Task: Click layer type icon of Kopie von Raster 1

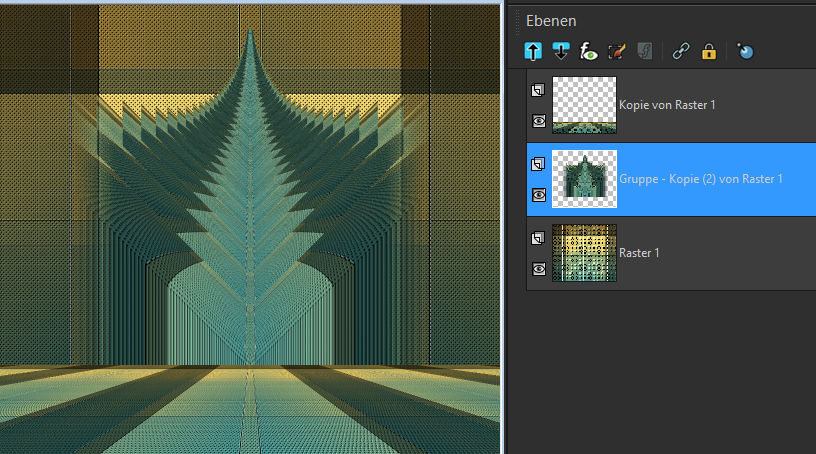Action: coord(538,90)
